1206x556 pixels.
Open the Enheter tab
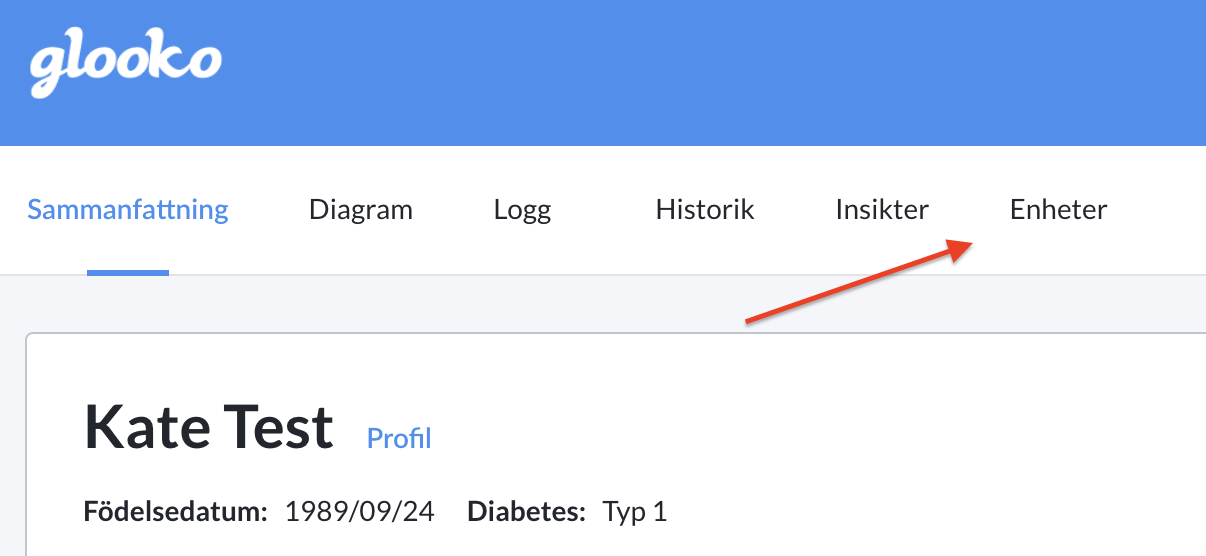1059,210
